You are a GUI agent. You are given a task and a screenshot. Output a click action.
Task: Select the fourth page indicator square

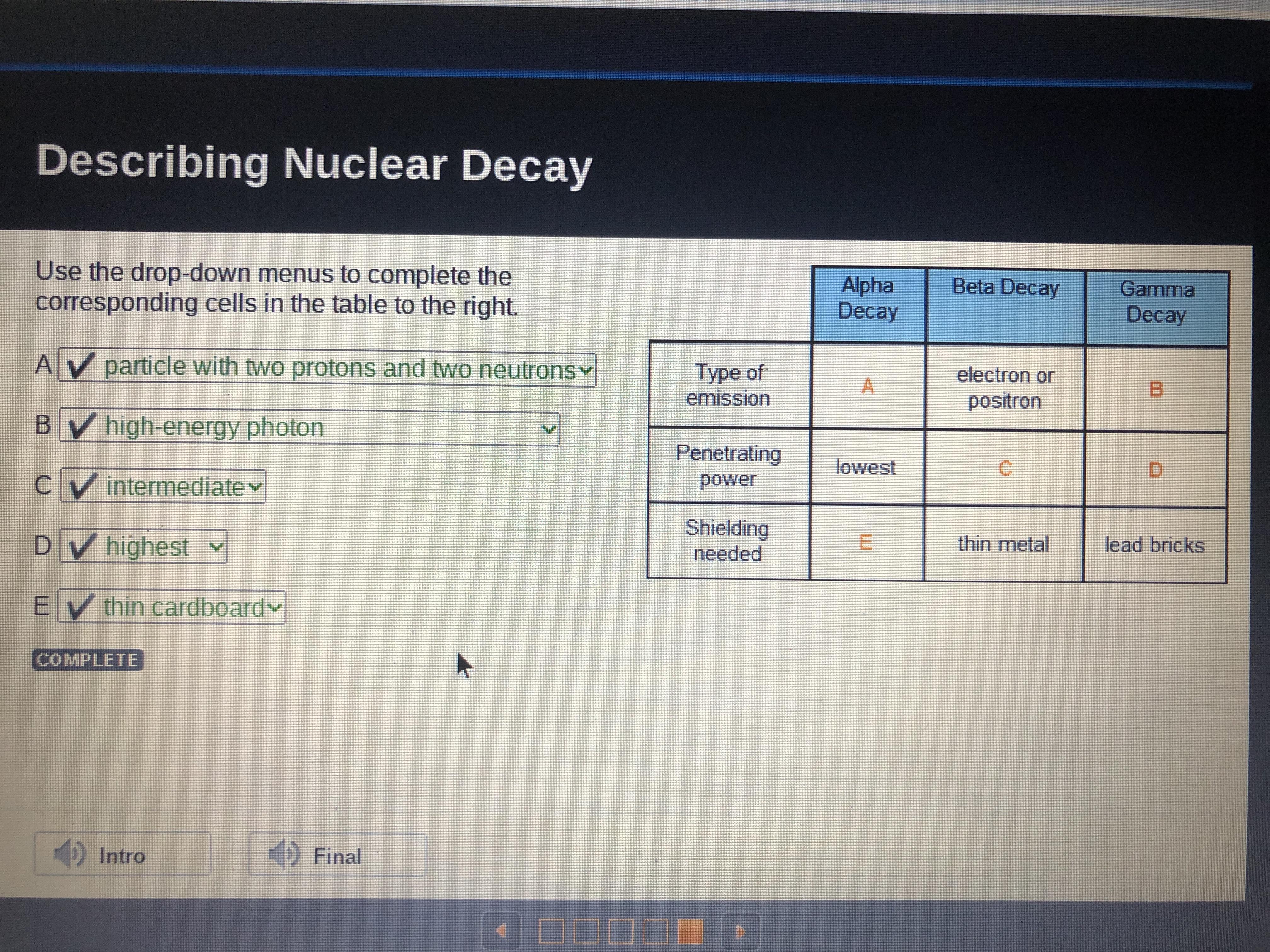655,931
